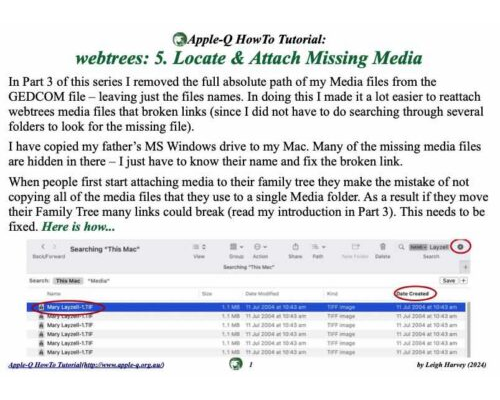Add a search criterion with the plus beside Save

click(463, 281)
